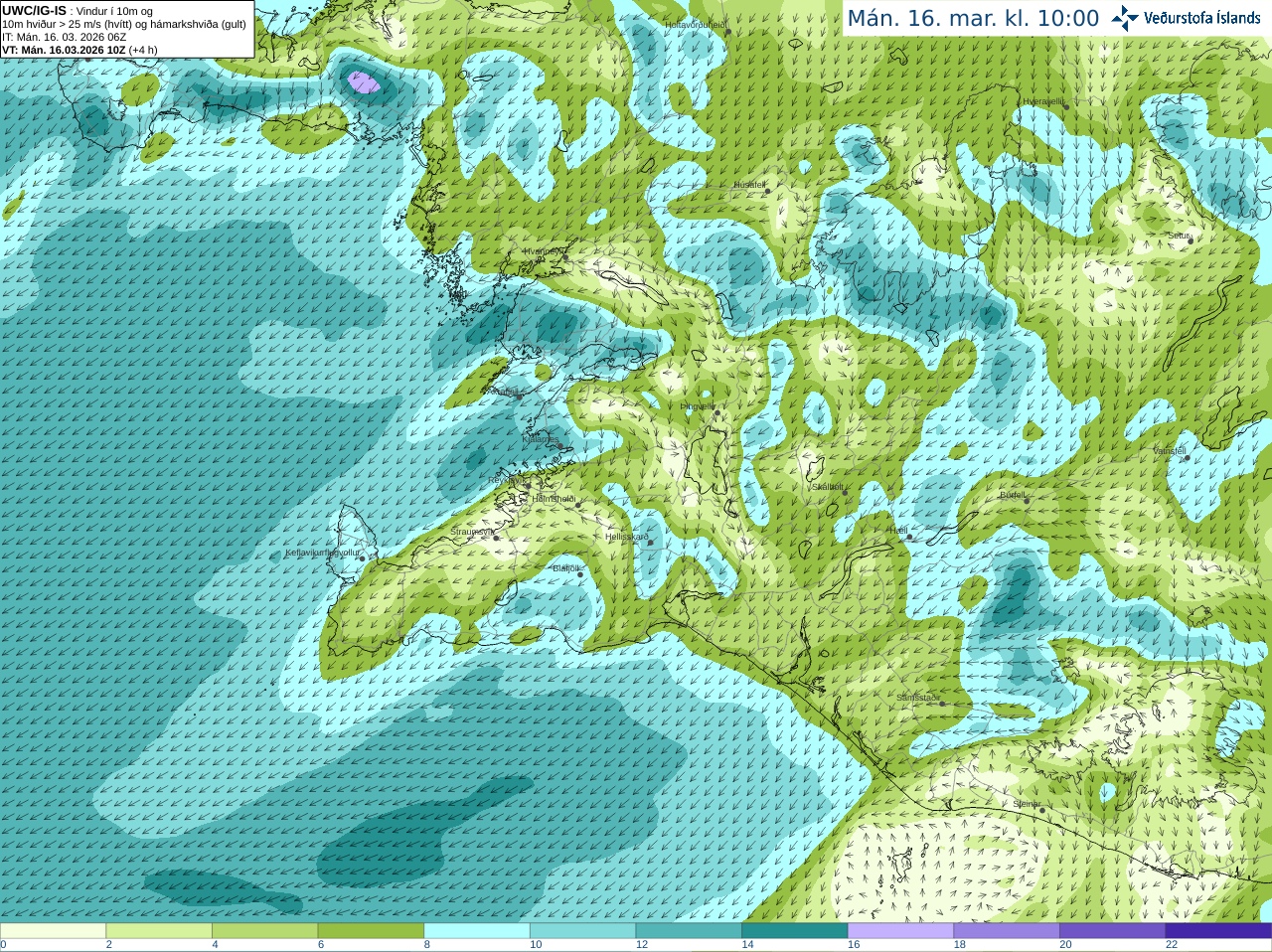Pick the 6–8 m/s olive green legend swatch

(371, 930)
